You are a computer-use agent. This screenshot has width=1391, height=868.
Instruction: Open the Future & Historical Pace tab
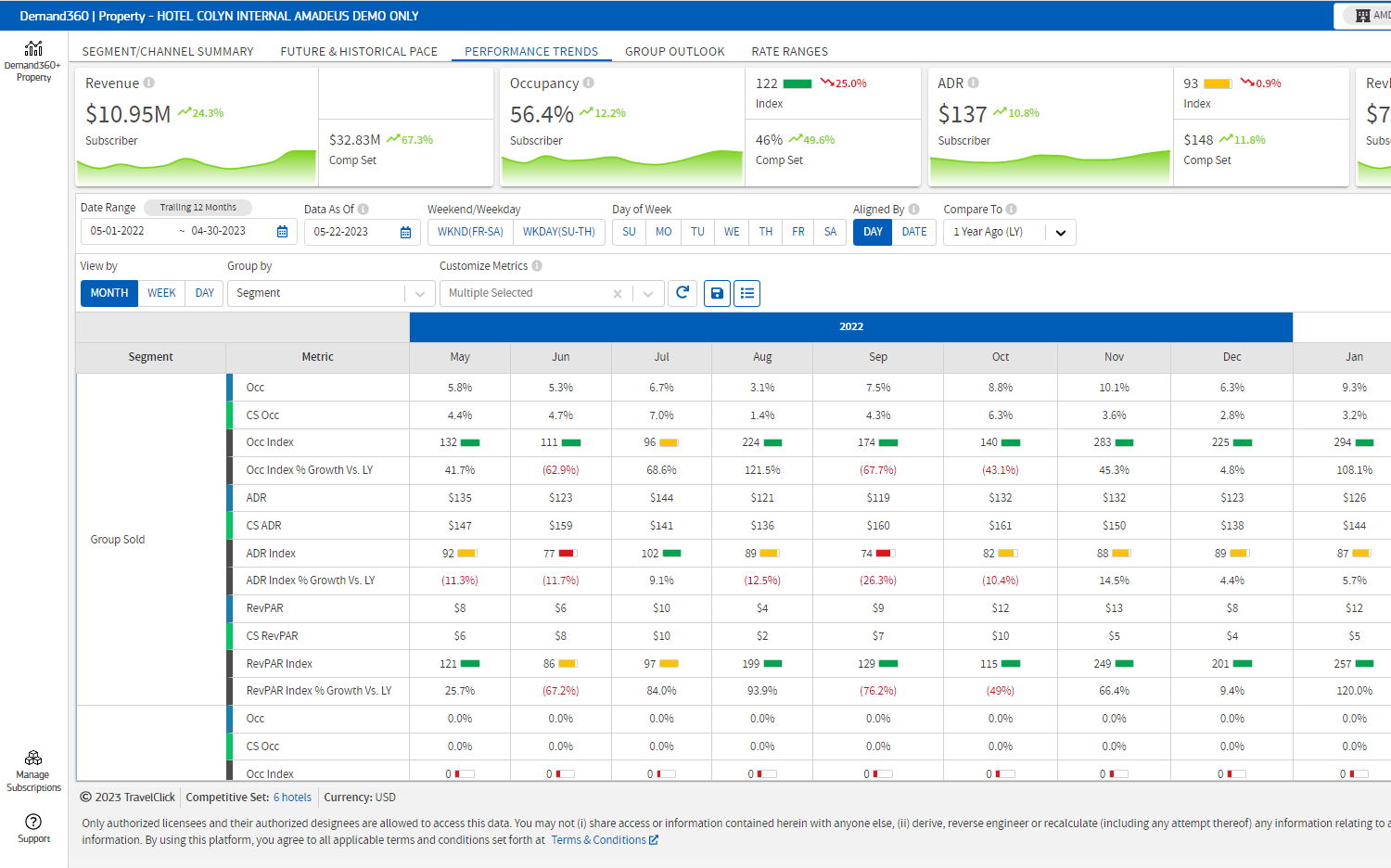point(359,52)
